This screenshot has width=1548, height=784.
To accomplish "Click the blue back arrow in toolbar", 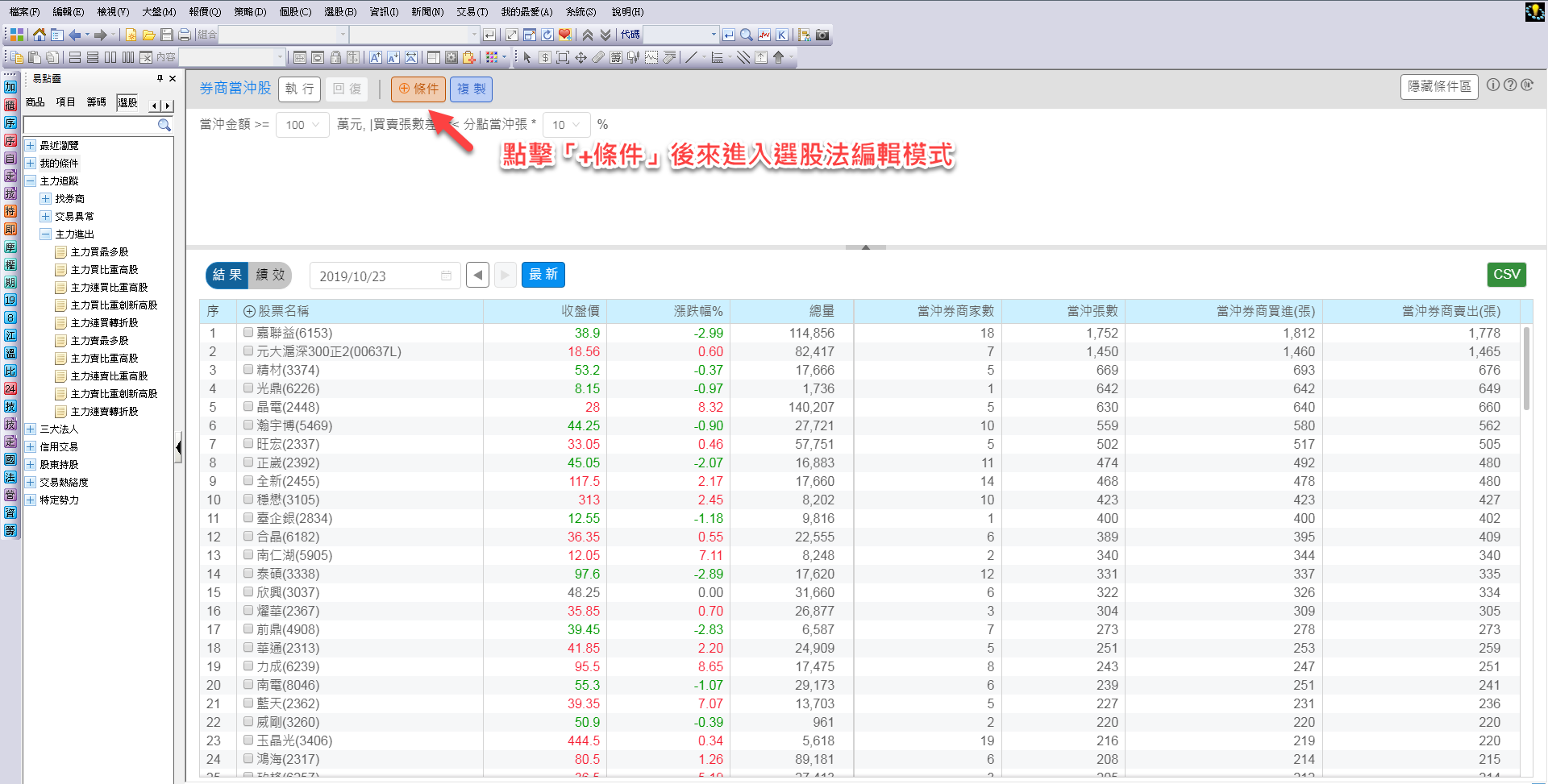I will tap(75, 35).
